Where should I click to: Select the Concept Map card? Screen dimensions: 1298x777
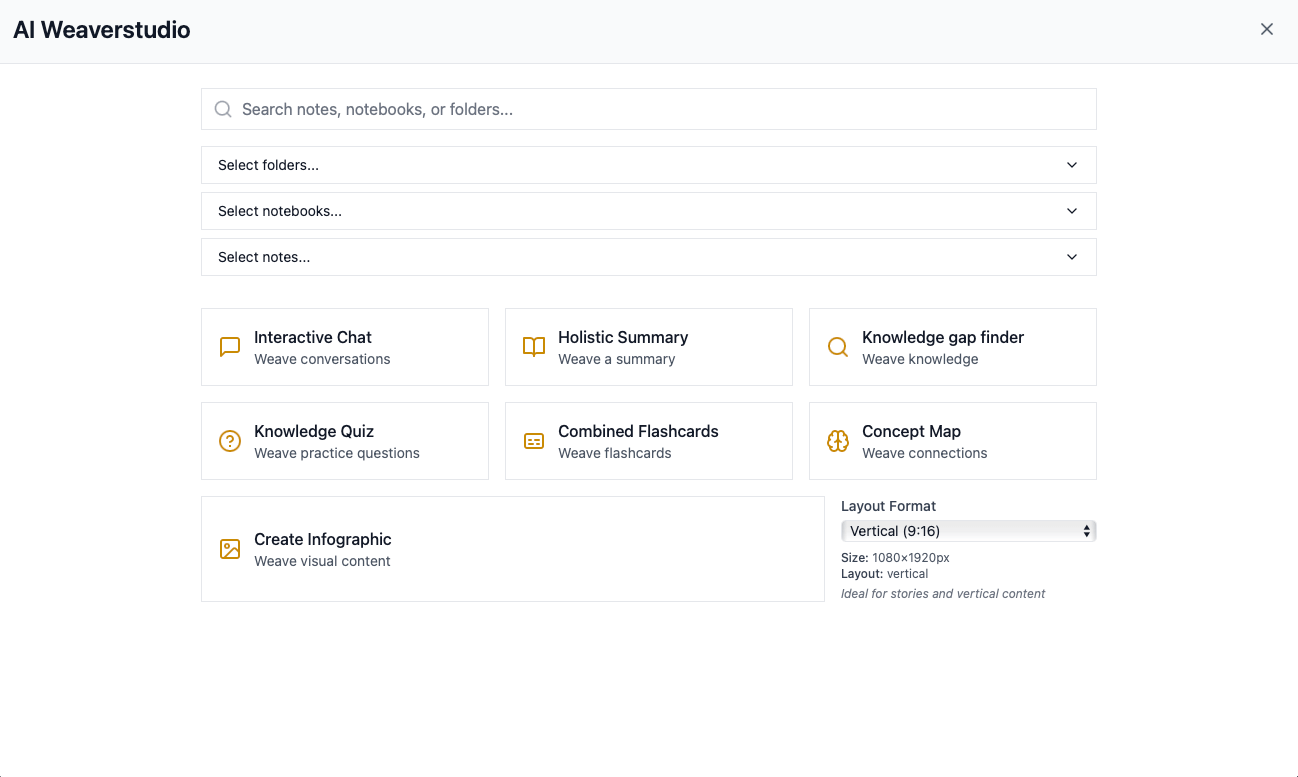point(952,440)
